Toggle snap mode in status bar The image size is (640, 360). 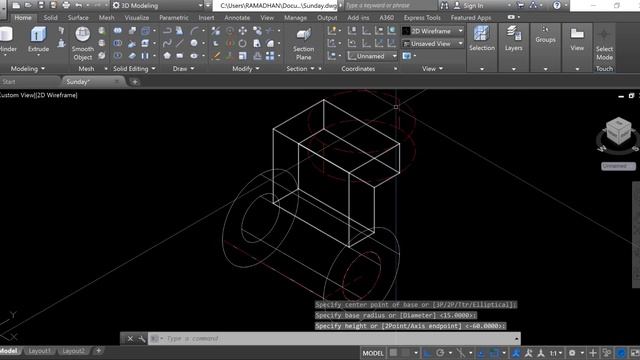tap(405, 353)
